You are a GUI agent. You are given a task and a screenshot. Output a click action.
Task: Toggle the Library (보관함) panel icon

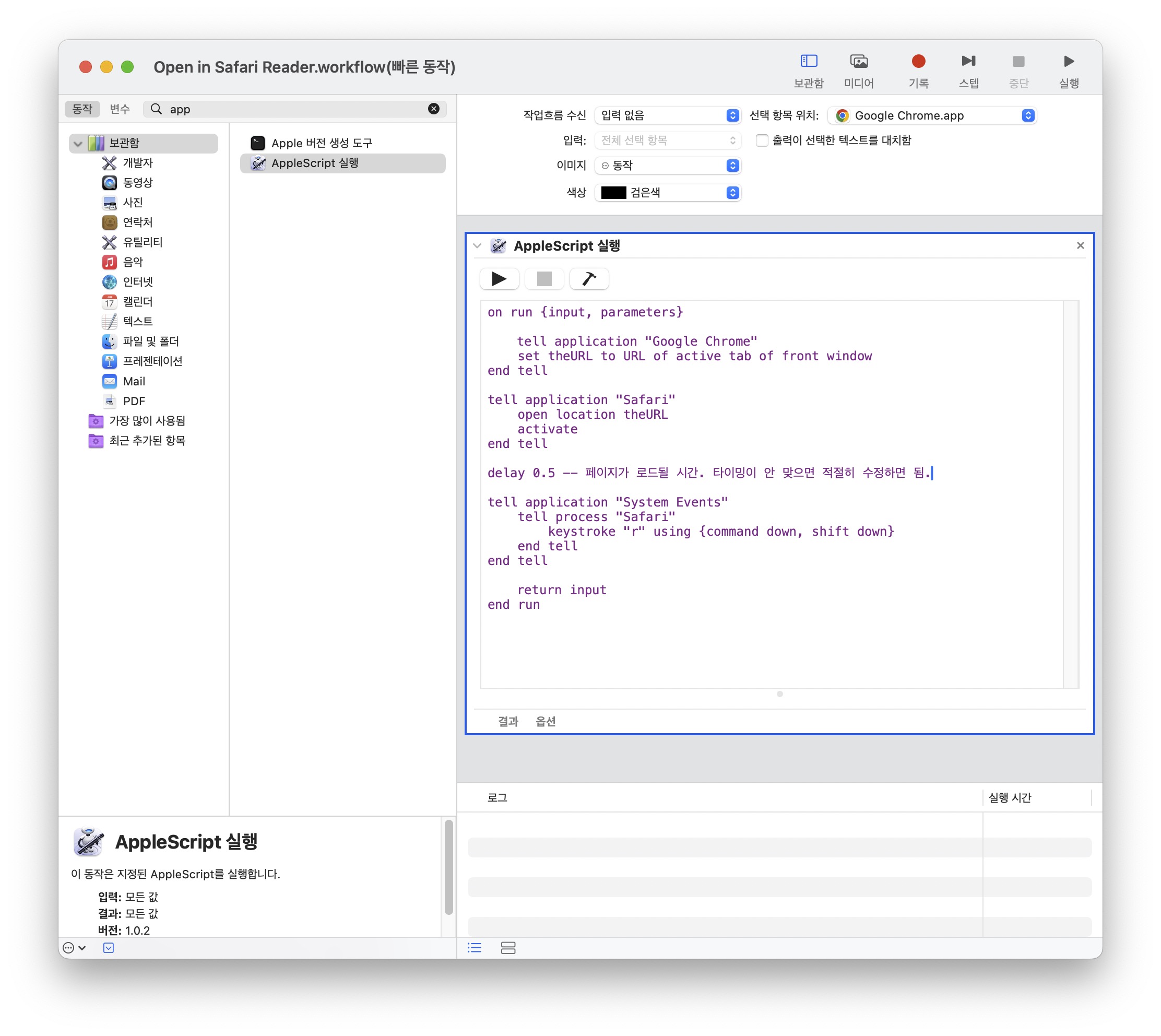[x=808, y=62]
